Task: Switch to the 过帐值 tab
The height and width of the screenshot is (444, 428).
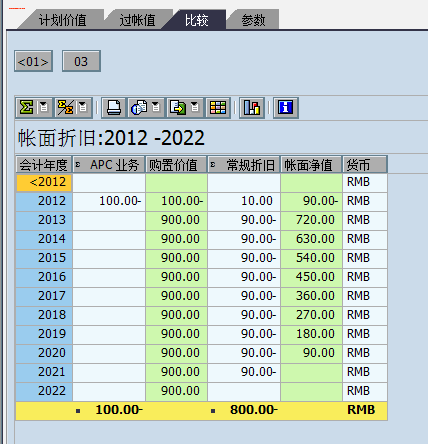Action: [137, 20]
